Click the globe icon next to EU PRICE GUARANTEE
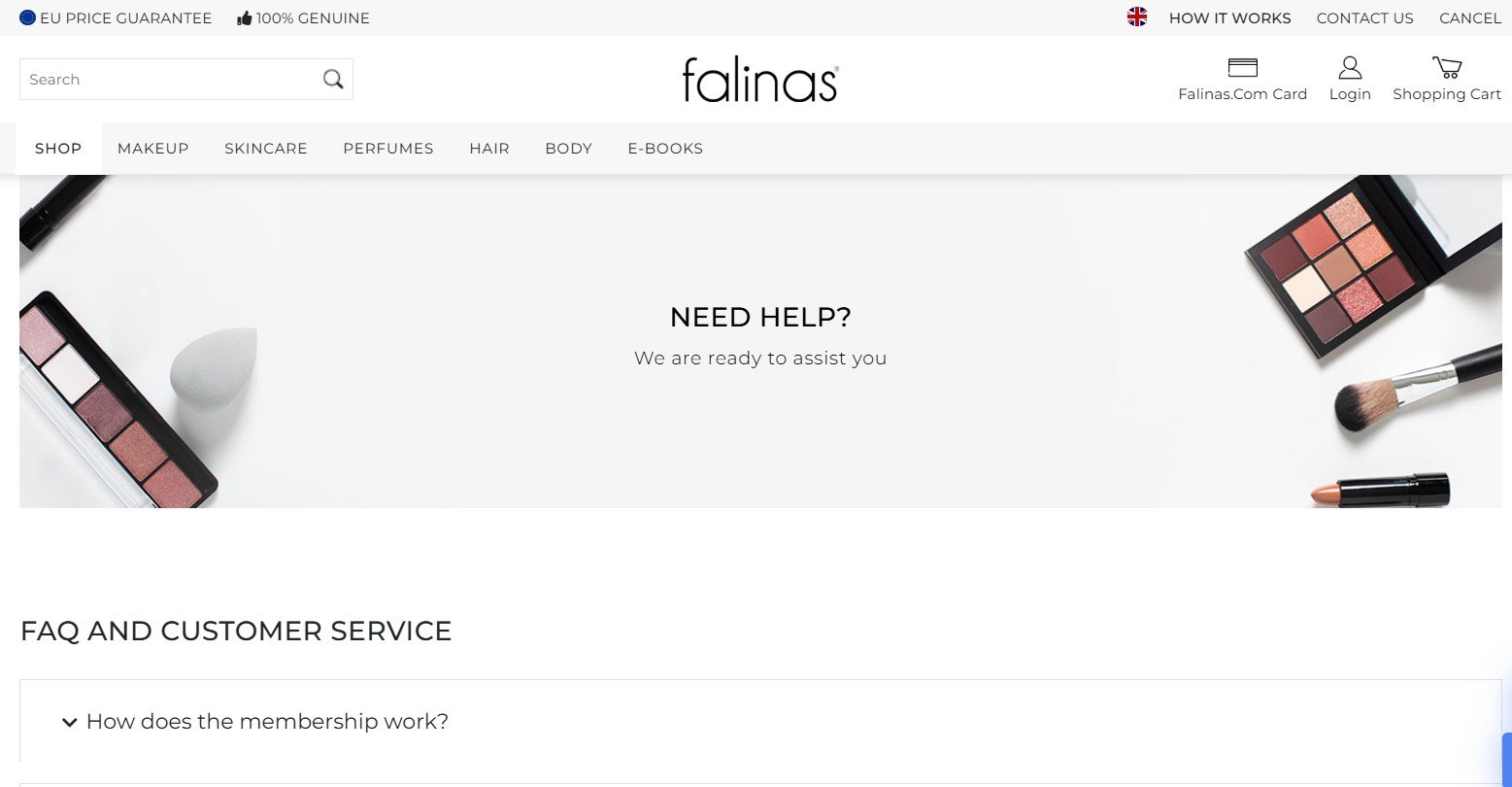 [28, 17]
